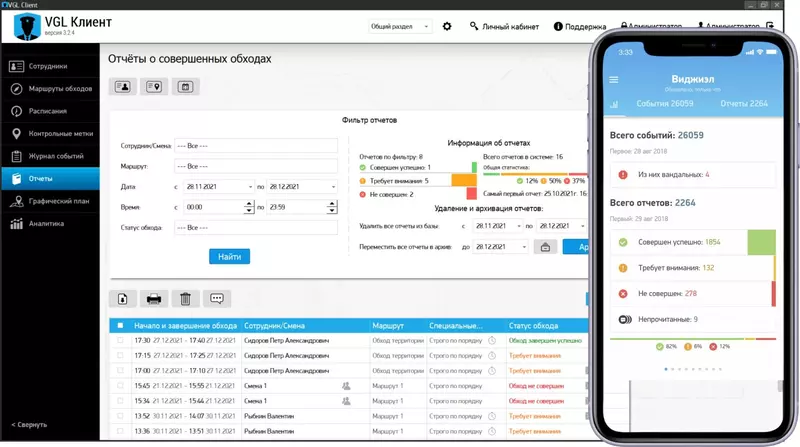Screen dimensions: 800x447
Task: Check the 17:30 Сидоров report row checkbox
Action: pyautogui.click(x=121, y=341)
